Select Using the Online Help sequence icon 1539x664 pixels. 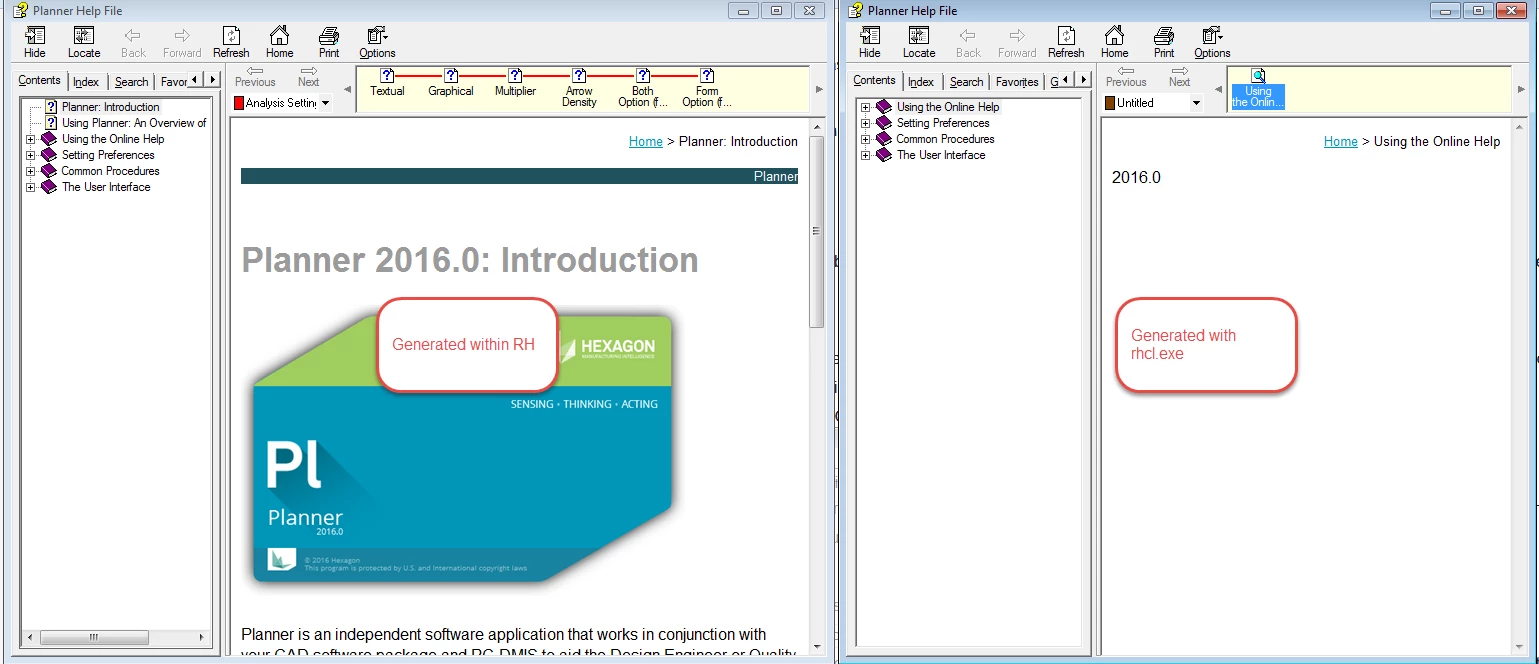[x=1258, y=88]
